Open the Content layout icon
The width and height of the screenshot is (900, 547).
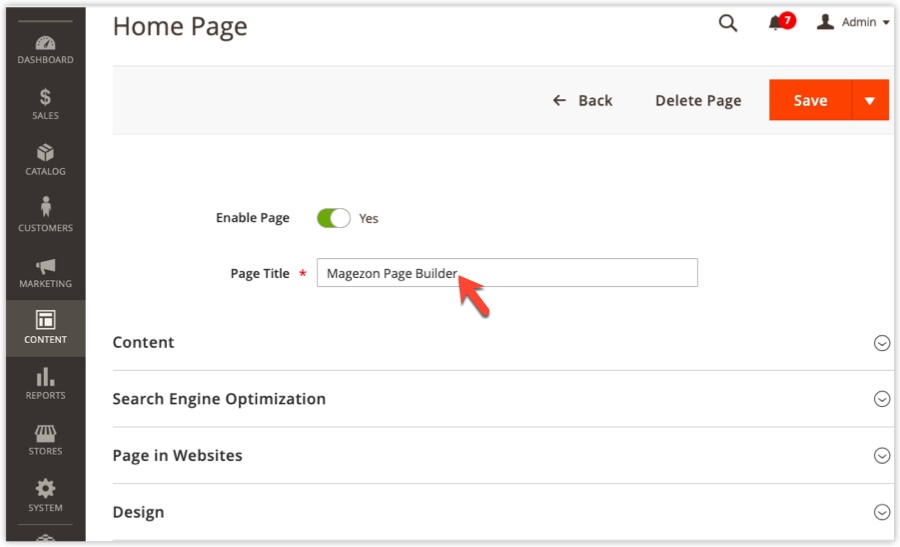(45, 320)
